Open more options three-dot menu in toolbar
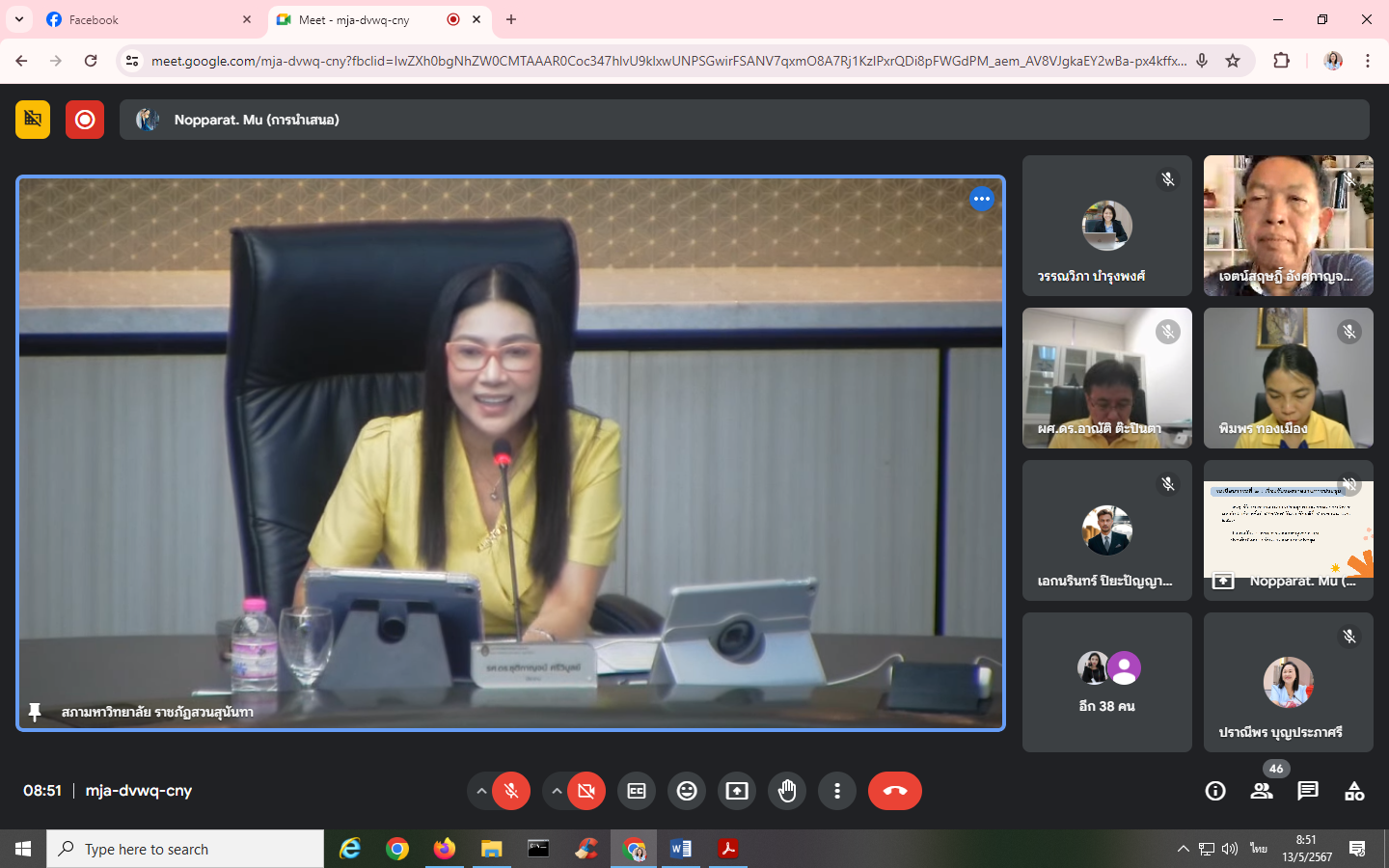Viewport: 1389px width, 868px height. (837, 791)
